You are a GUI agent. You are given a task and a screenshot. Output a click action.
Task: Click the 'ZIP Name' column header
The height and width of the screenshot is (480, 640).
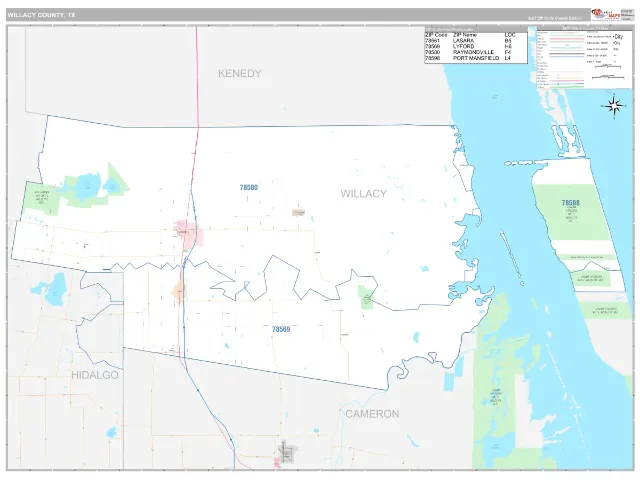pyautogui.click(x=464, y=35)
